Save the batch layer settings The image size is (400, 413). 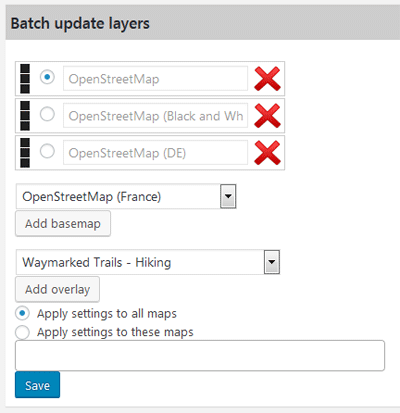(37, 385)
